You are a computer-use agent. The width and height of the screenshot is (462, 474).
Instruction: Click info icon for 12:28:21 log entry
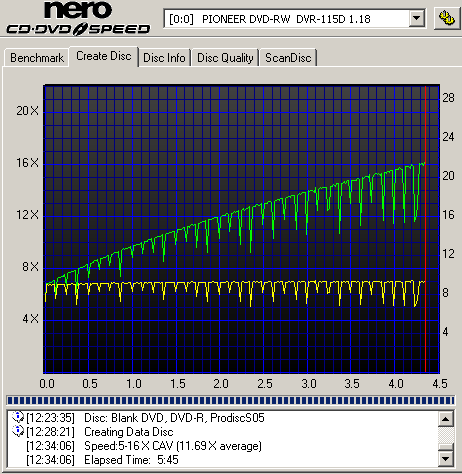pyautogui.click(x=18, y=431)
